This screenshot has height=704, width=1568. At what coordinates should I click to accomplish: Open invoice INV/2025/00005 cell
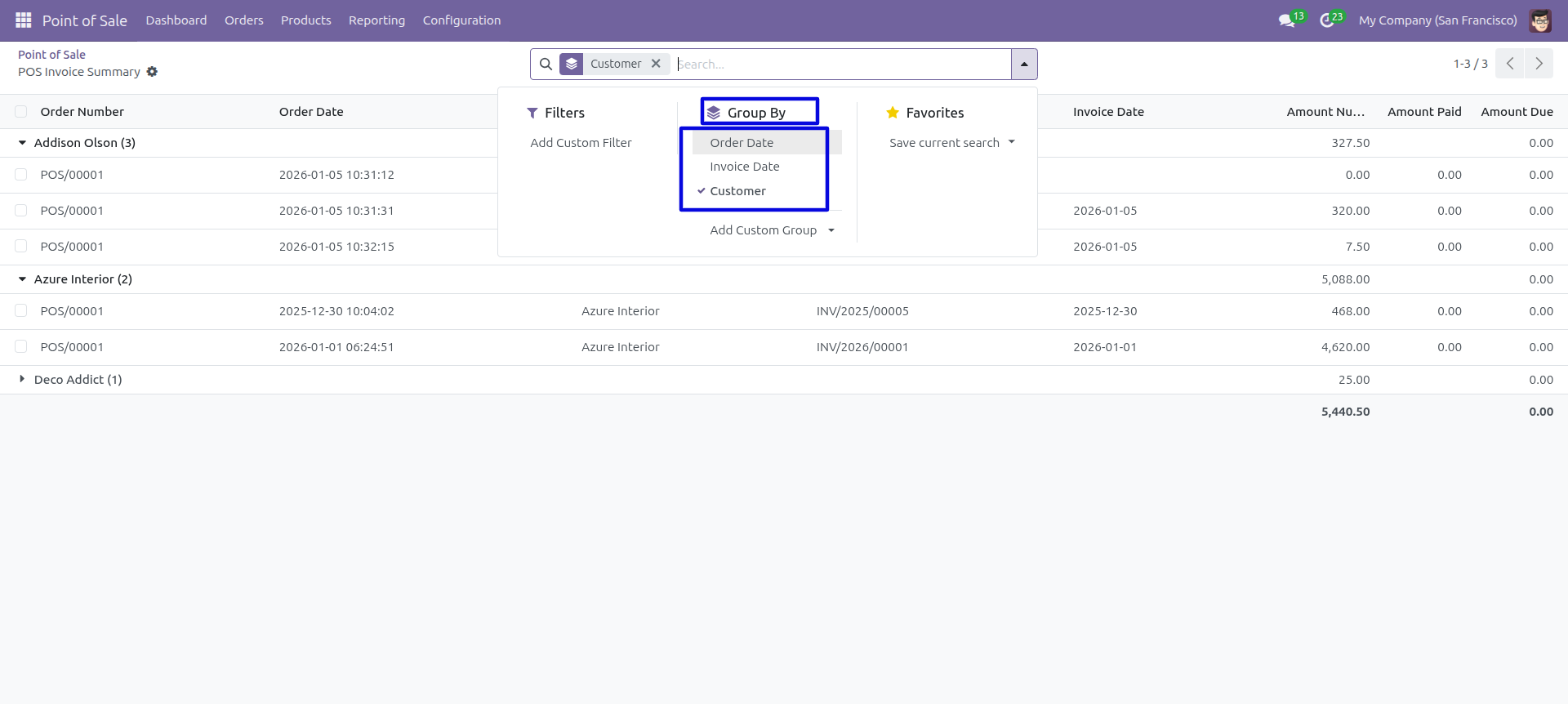pos(862,311)
